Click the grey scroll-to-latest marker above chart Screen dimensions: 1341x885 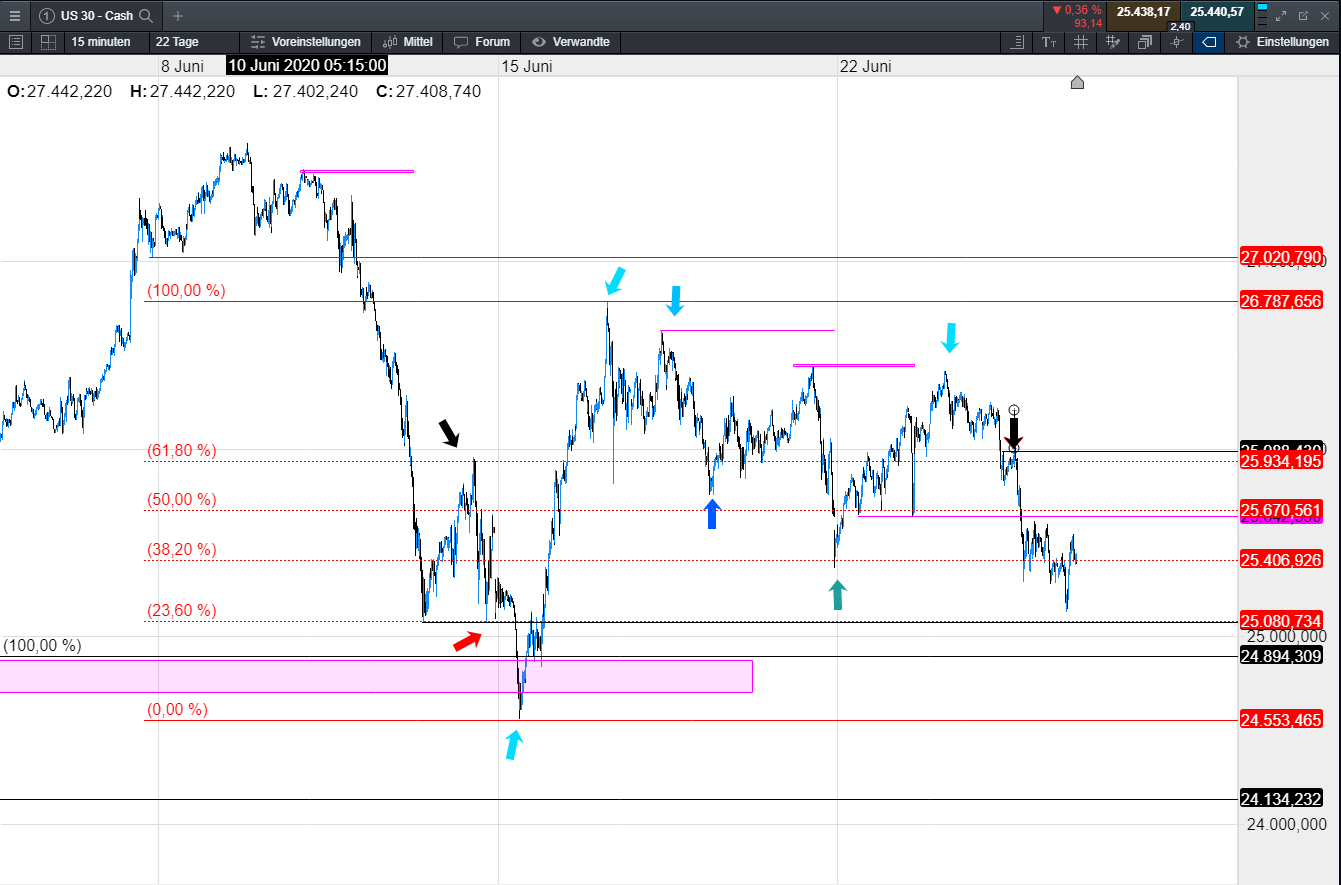pyautogui.click(x=1077, y=82)
